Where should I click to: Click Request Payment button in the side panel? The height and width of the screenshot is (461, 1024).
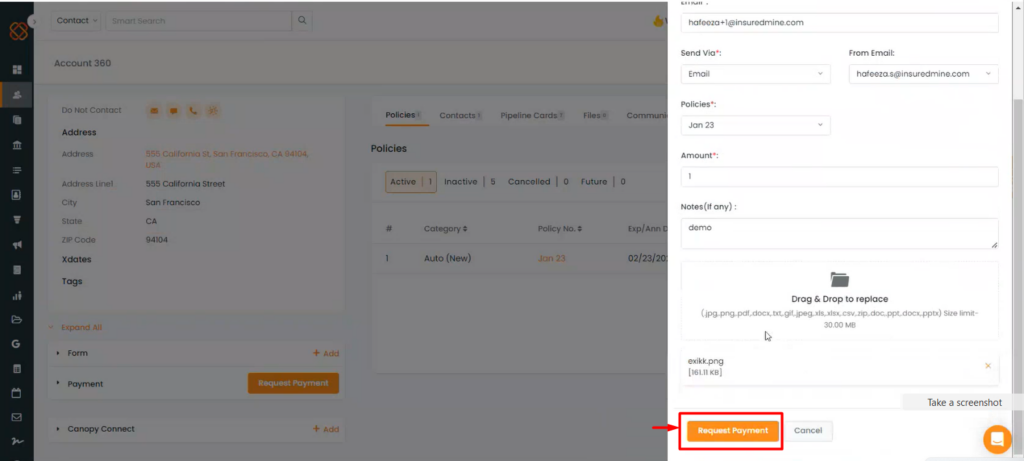tap(733, 431)
